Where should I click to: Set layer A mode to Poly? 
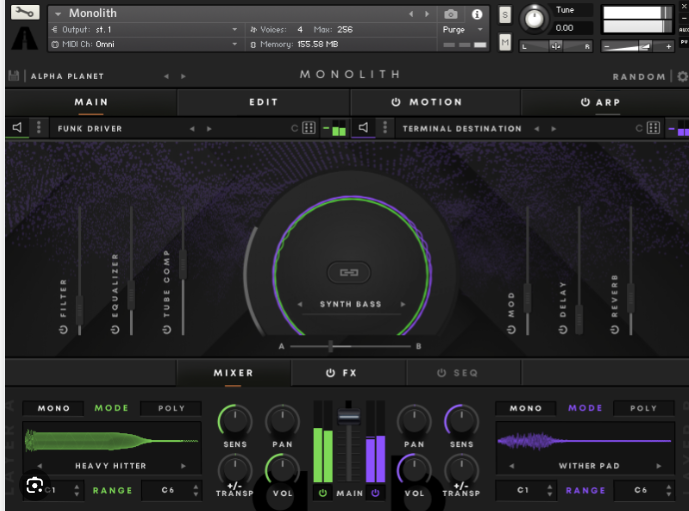[x=171, y=408]
